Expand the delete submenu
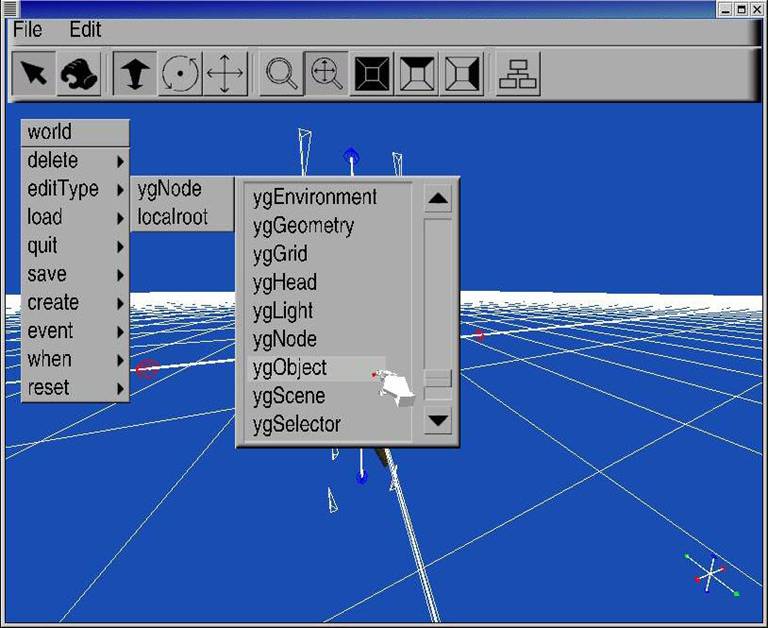This screenshot has height=628, width=768. (x=75, y=161)
